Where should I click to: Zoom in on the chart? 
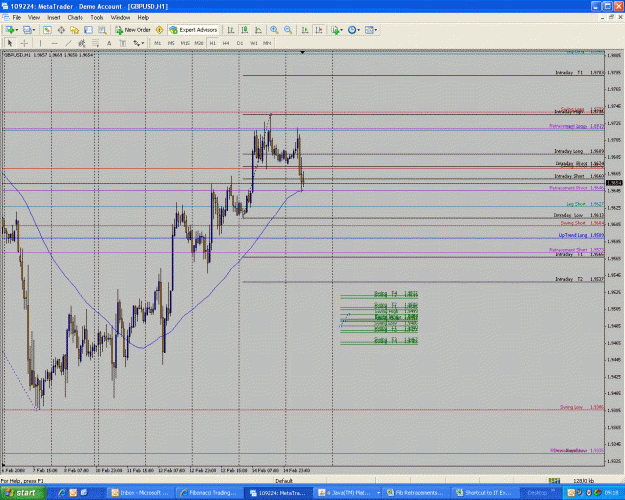274,30
